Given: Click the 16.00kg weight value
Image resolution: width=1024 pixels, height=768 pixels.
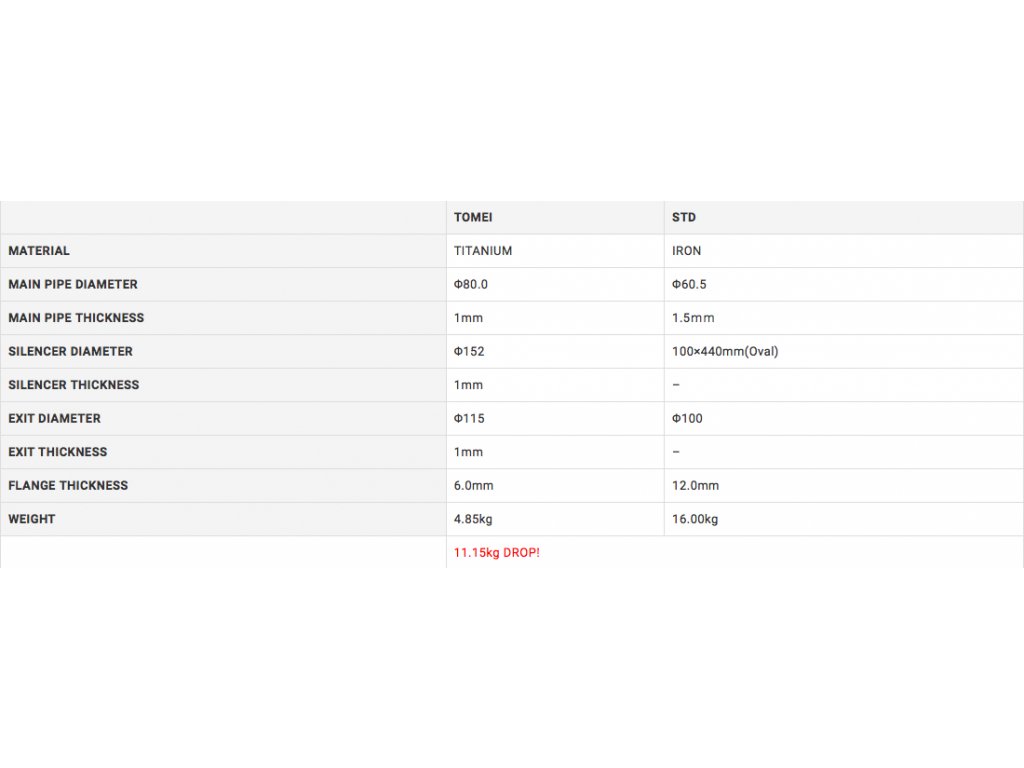Looking at the screenshot, I should [x=695, y=519].
